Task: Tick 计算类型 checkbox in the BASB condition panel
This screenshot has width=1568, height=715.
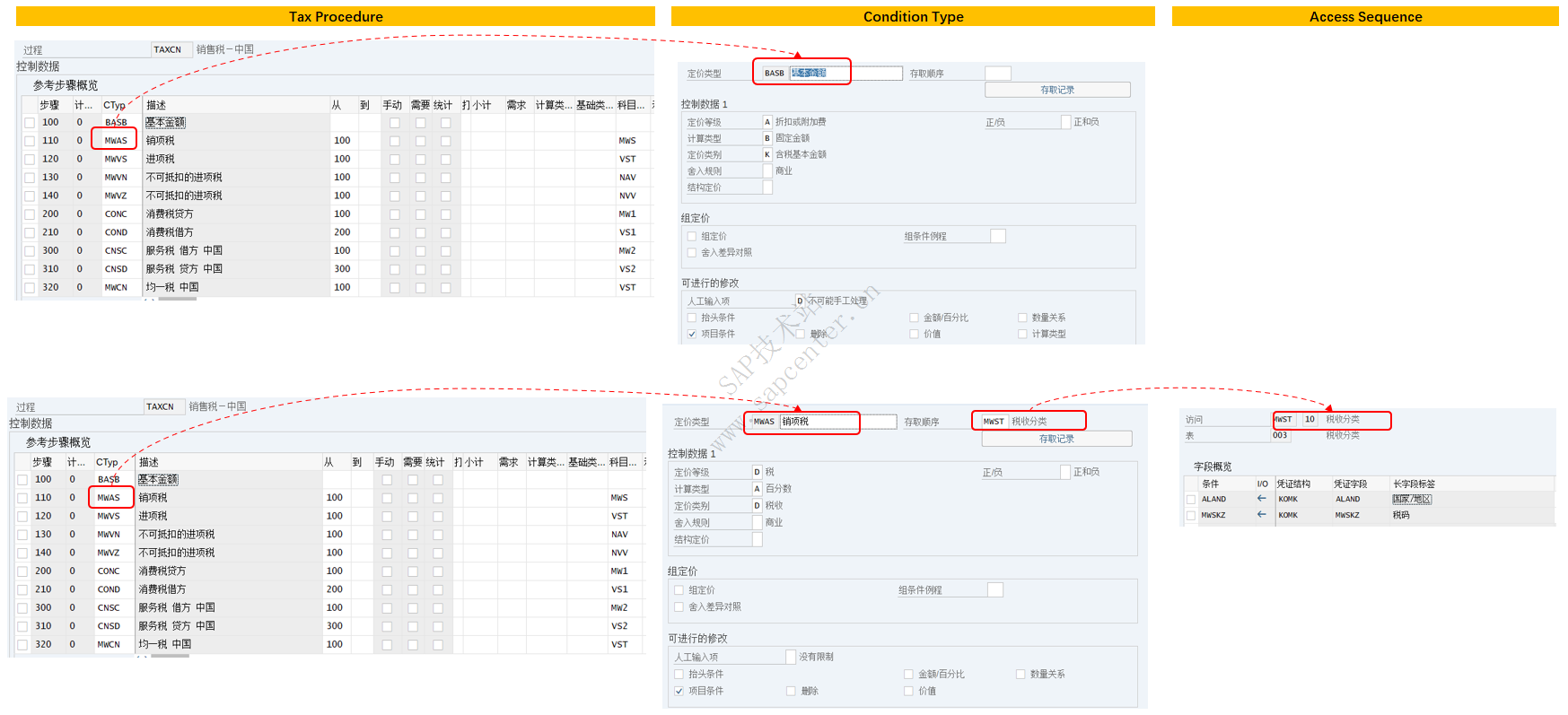Action: click(x=1022, y=334)
